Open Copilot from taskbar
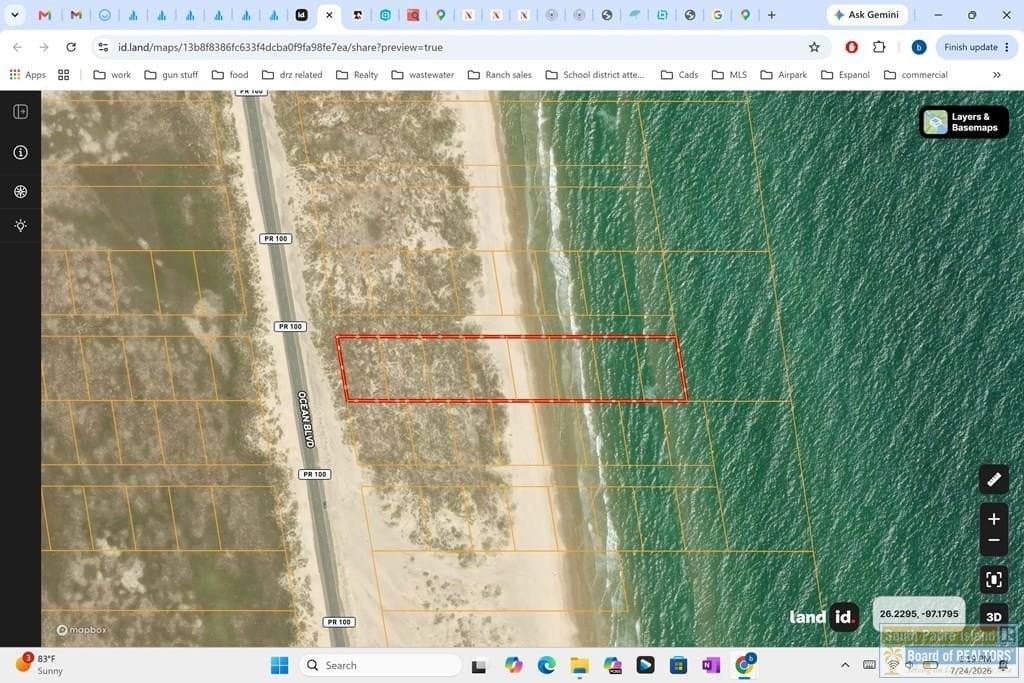1024x683 pixels. [x=513, y=665]
